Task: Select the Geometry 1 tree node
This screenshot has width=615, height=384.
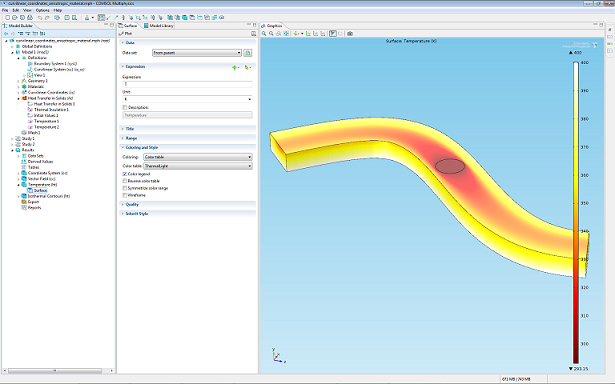Action: coord(37,81)
